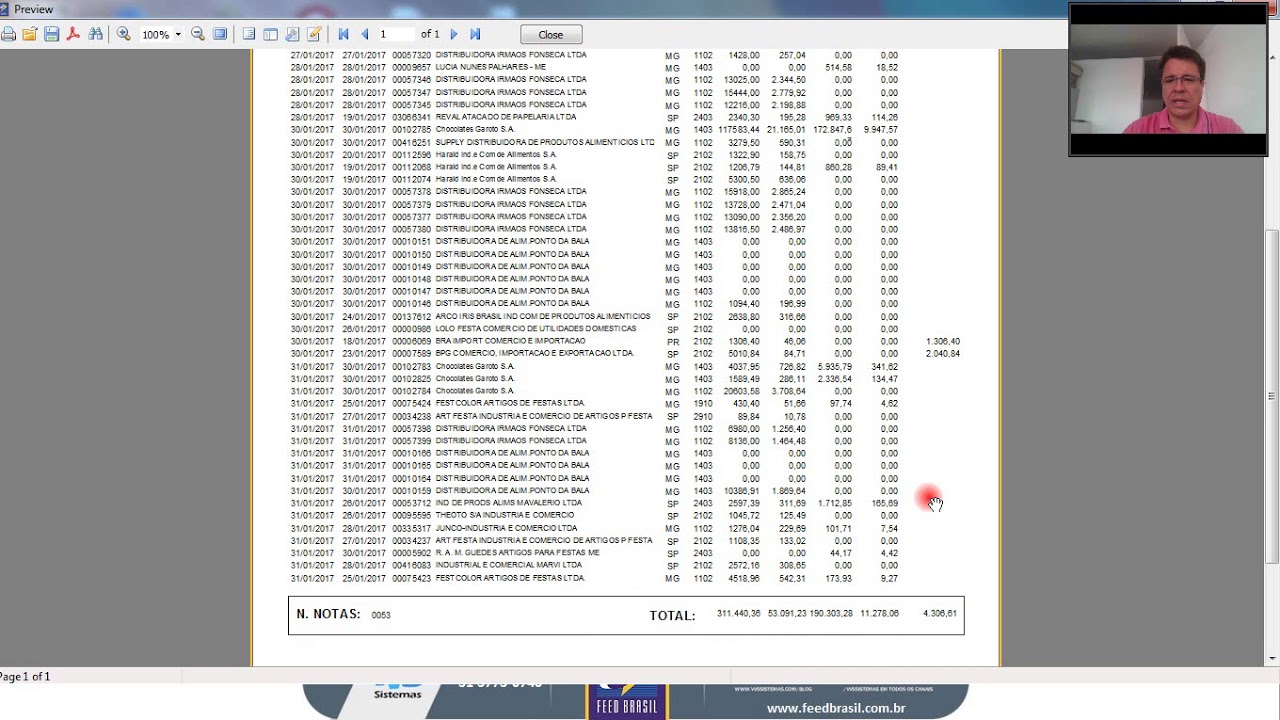The width and height of the screenshot is (1280, 720).
Task: Zoom in with the magnifier plus icon
Action: pyautogui.click(x=124, y=34)
